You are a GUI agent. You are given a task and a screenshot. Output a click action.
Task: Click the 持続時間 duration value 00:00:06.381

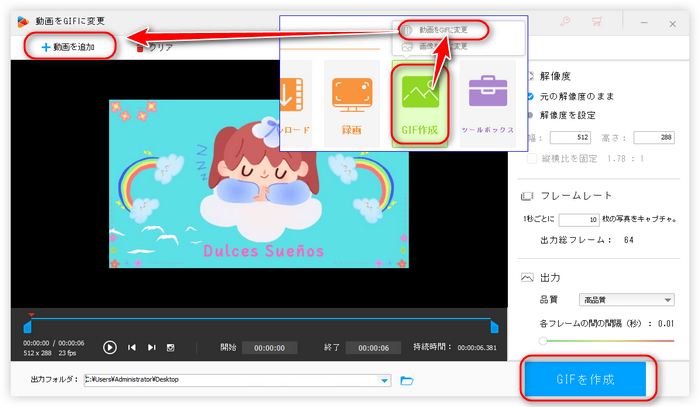coord(477,348)
